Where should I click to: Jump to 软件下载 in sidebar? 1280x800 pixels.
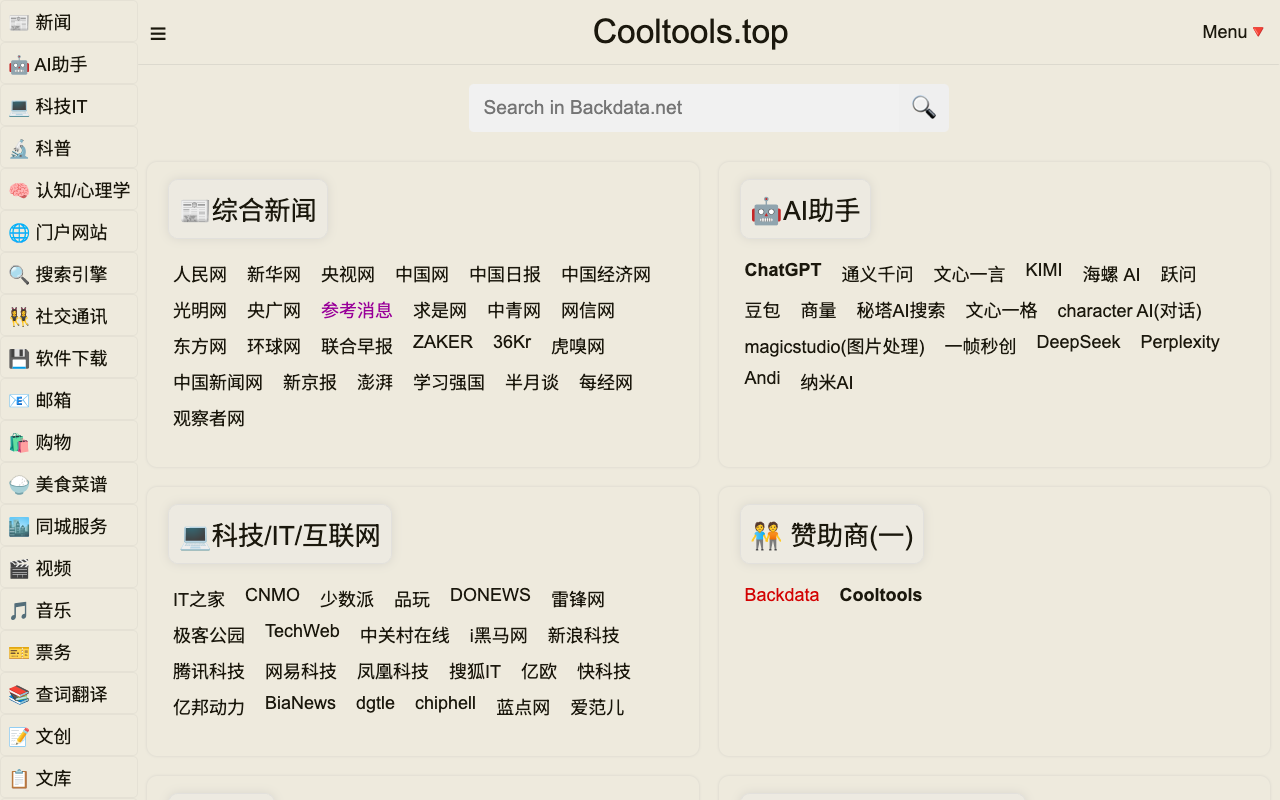pyautogui.click(x=69, y=358)
